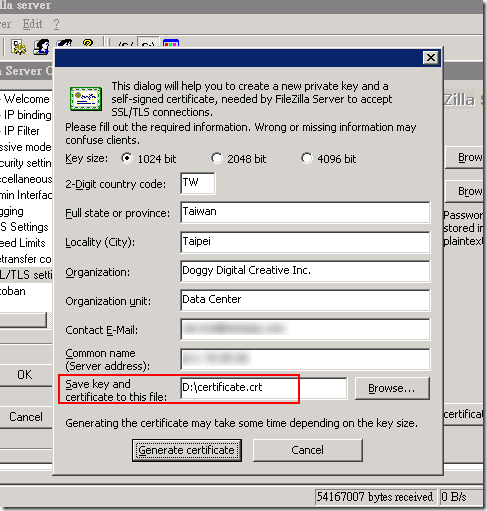Click Browse button for certificate file

point(392,388)
